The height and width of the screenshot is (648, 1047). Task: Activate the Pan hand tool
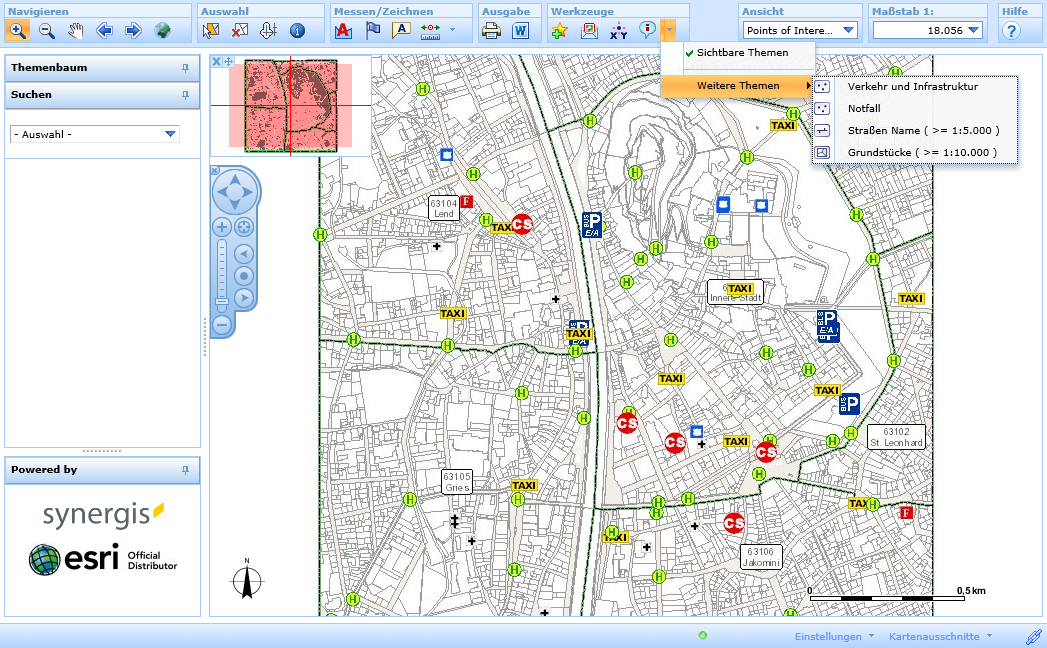tap(73, 31)
